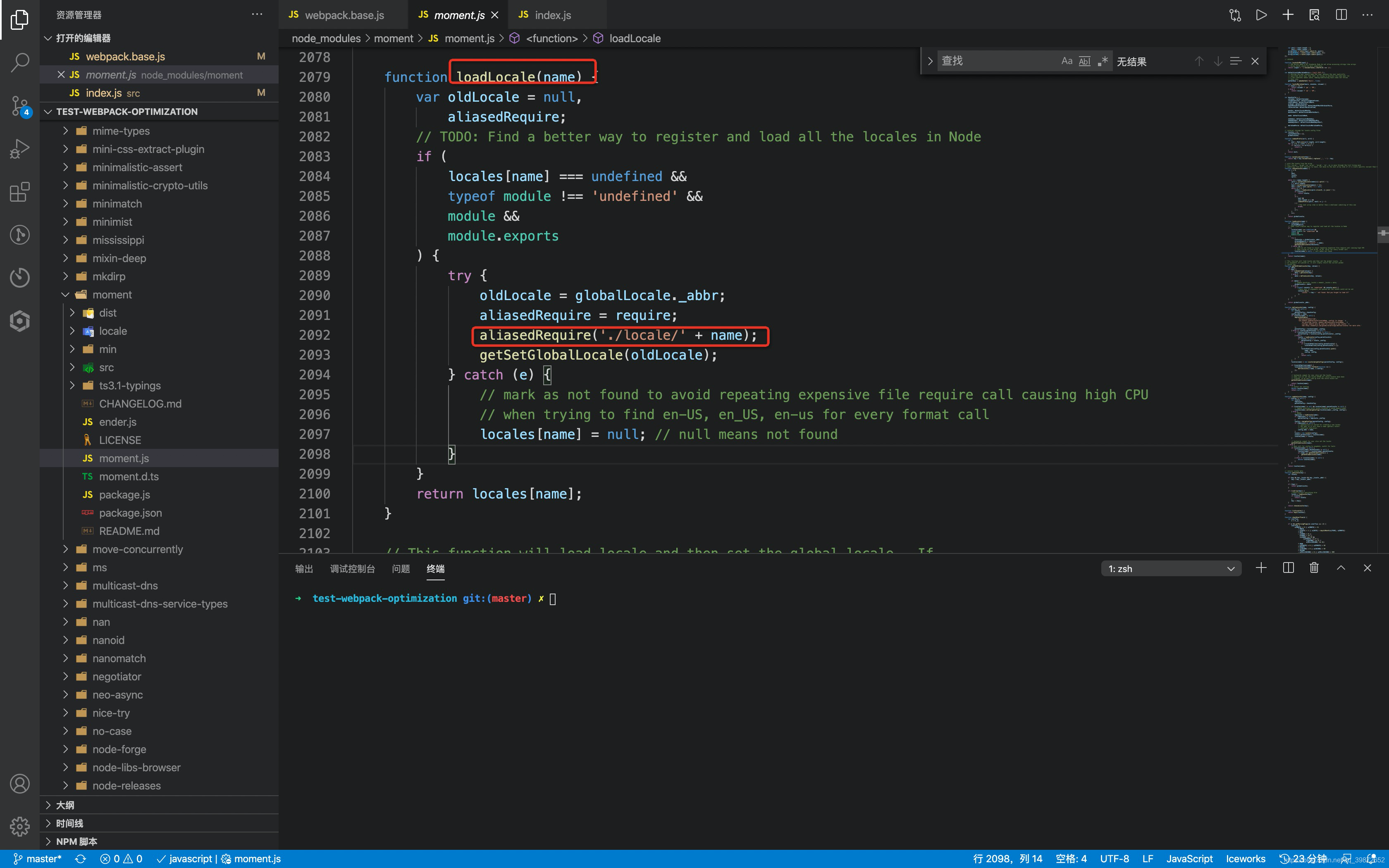The image size is (1389, 868).
Task: Select the Terminal panel tab
Action: pyautogui.click(x=436, y=568)
